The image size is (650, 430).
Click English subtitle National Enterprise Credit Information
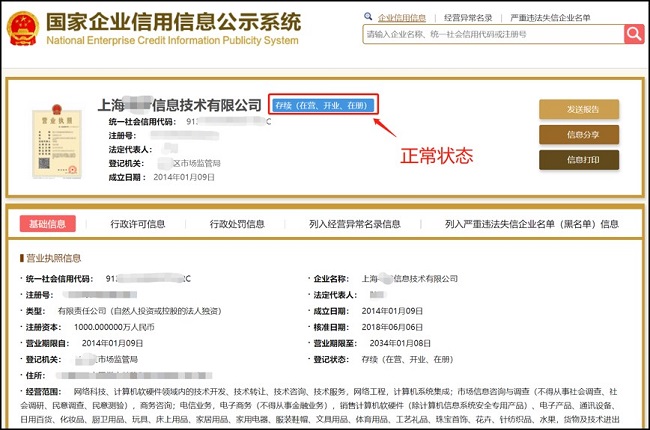tap(172, 41)
